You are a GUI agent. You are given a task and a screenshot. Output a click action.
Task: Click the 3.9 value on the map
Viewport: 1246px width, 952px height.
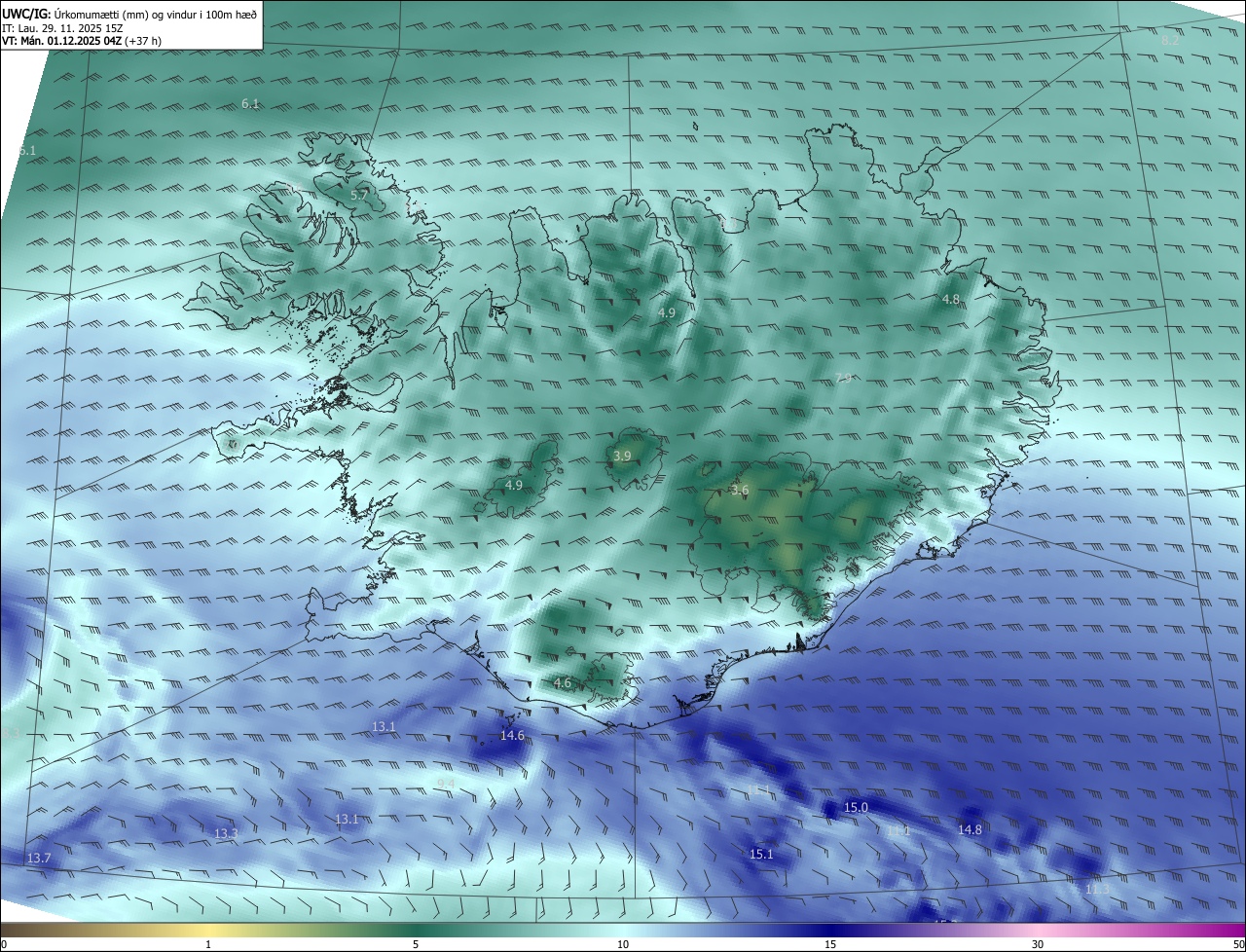[x=622, y=456]
